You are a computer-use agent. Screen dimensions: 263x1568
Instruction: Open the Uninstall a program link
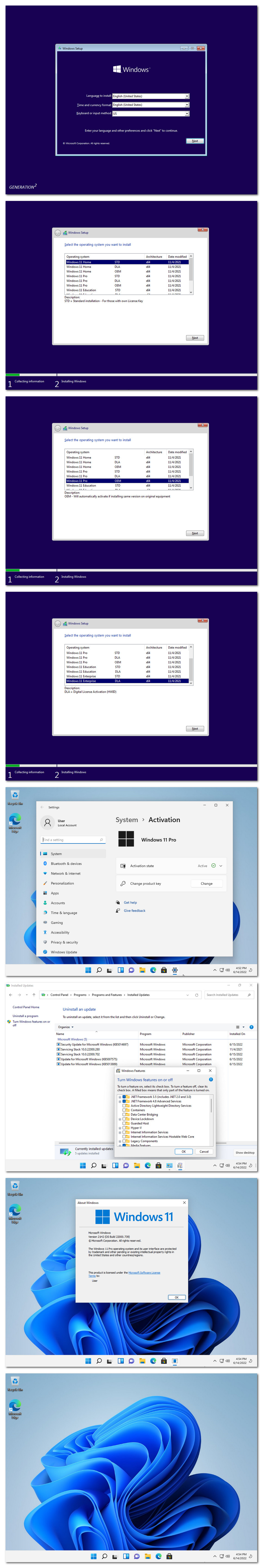click(25, 1016)
